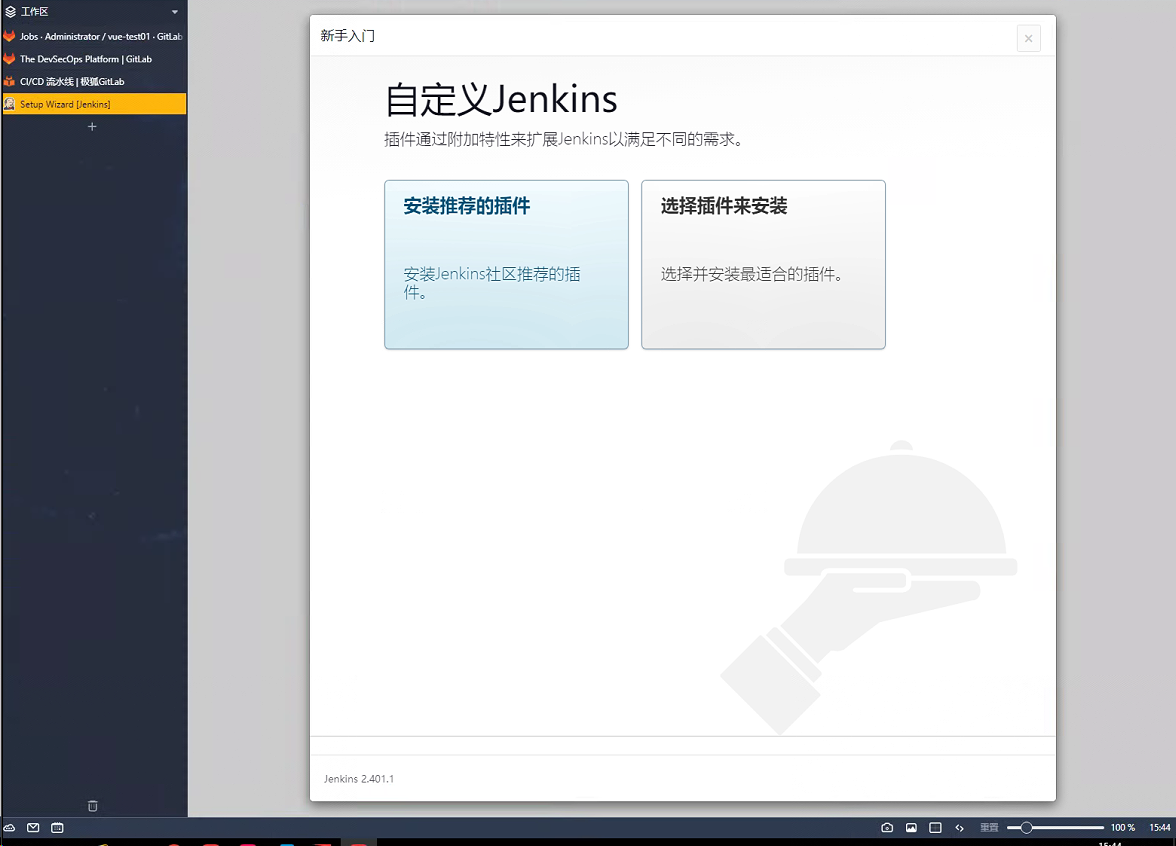Click the 新手入门 dialog title
The width and height of the screenshot is (1176, 846).
pos(347,35)
